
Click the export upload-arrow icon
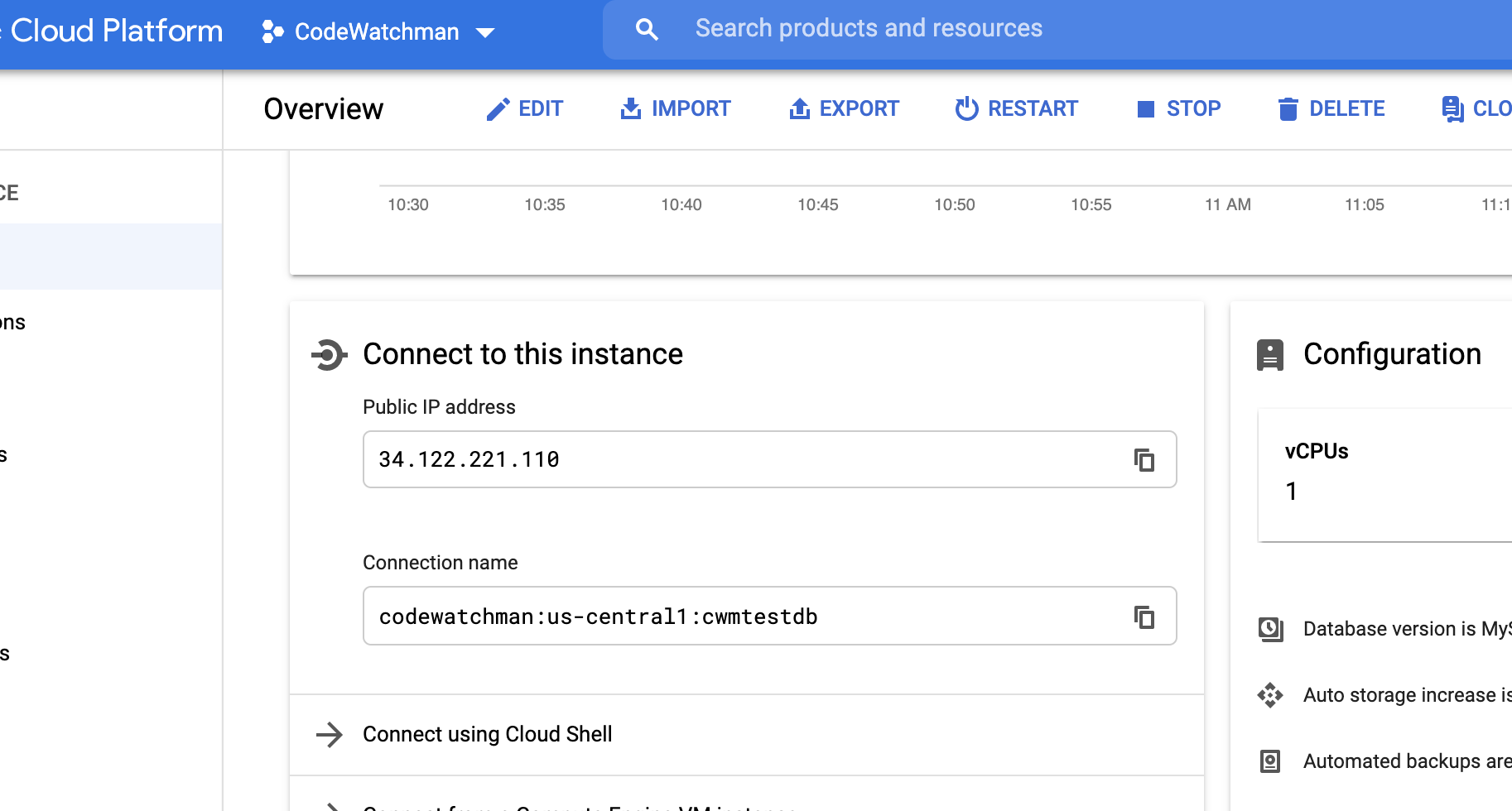(799, 108)
